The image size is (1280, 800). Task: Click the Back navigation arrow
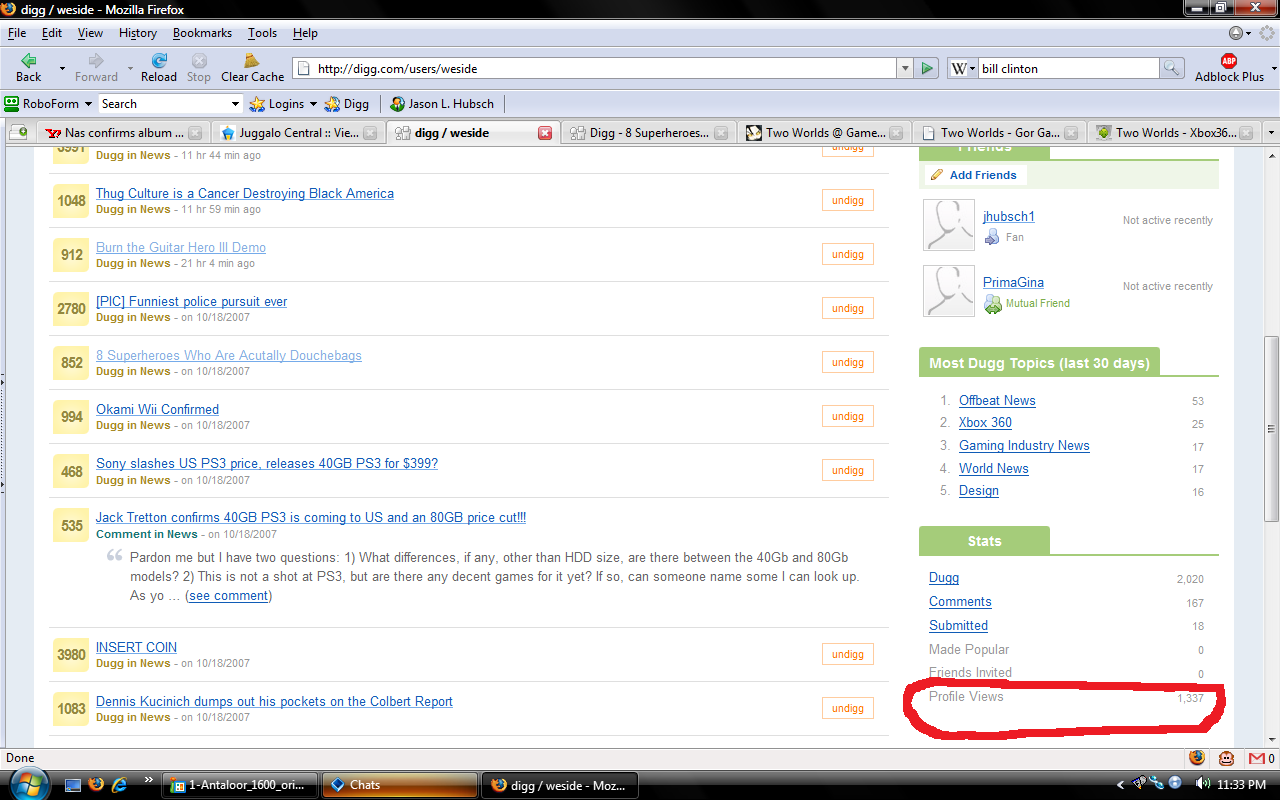point(29,61)
